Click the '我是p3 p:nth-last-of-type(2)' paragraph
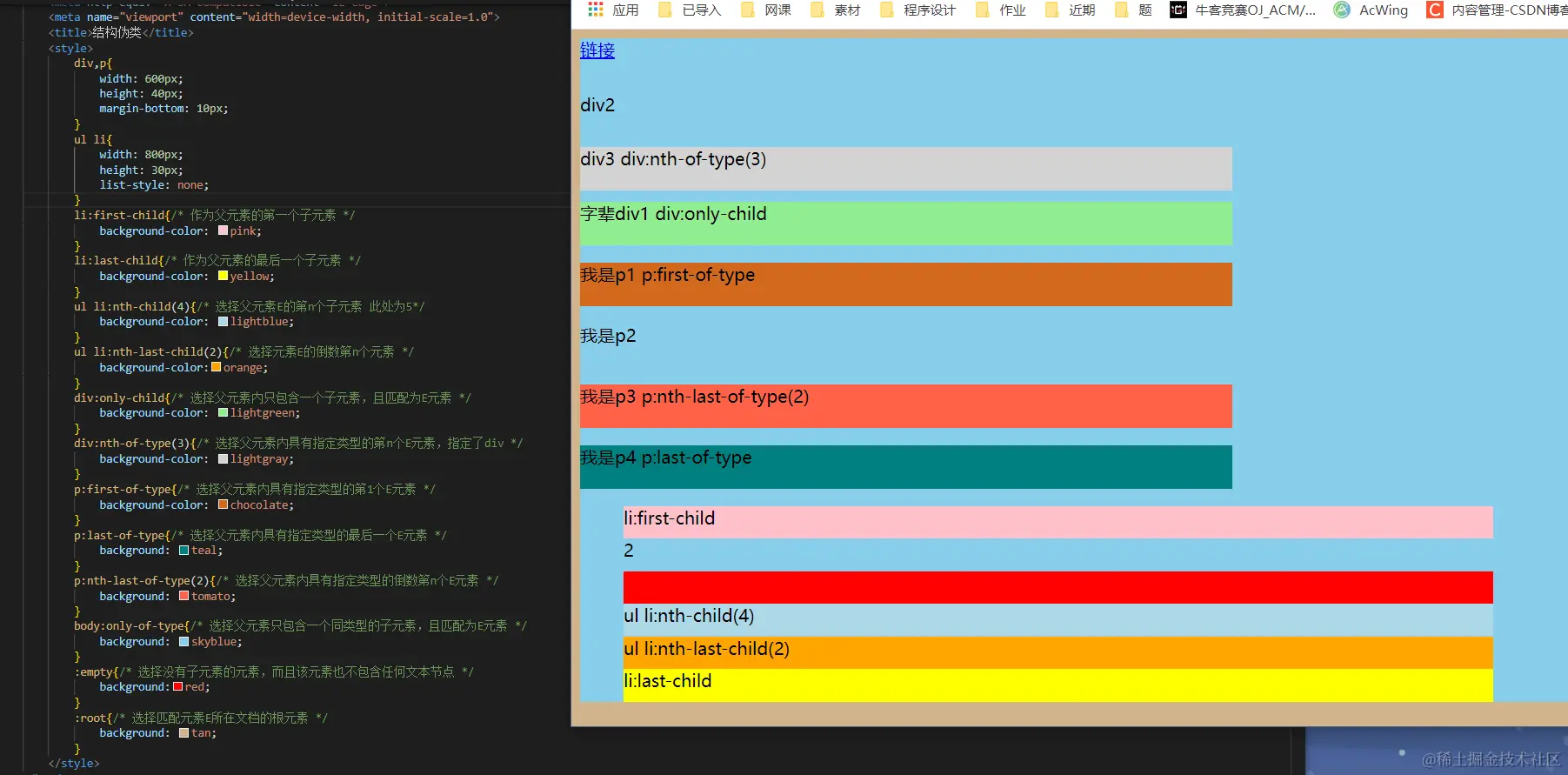Viewport: 1568px width, 775px height. click(906, 406)
